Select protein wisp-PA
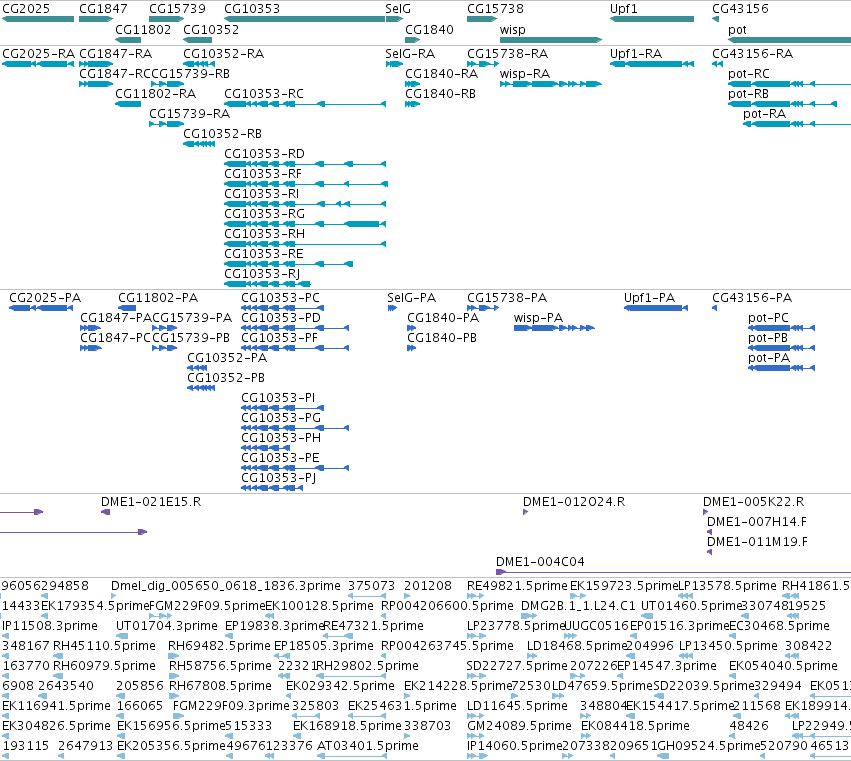Screen dimensions: 851x761 pyautogui.click(x=538, y=318)
